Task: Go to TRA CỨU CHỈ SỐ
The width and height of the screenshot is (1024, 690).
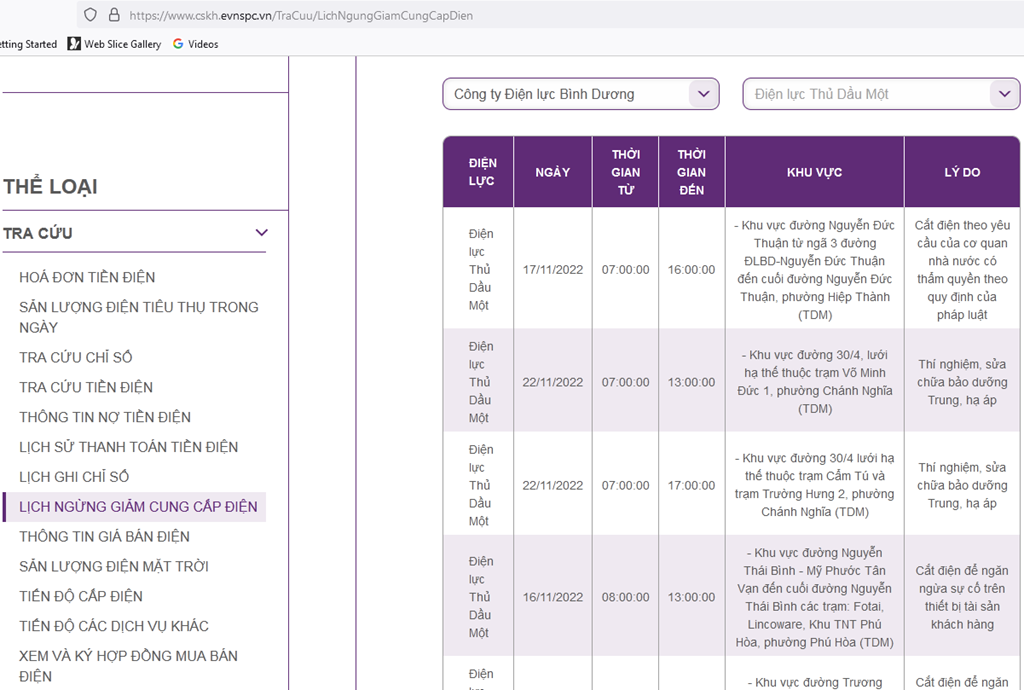Action: [76, 357]
